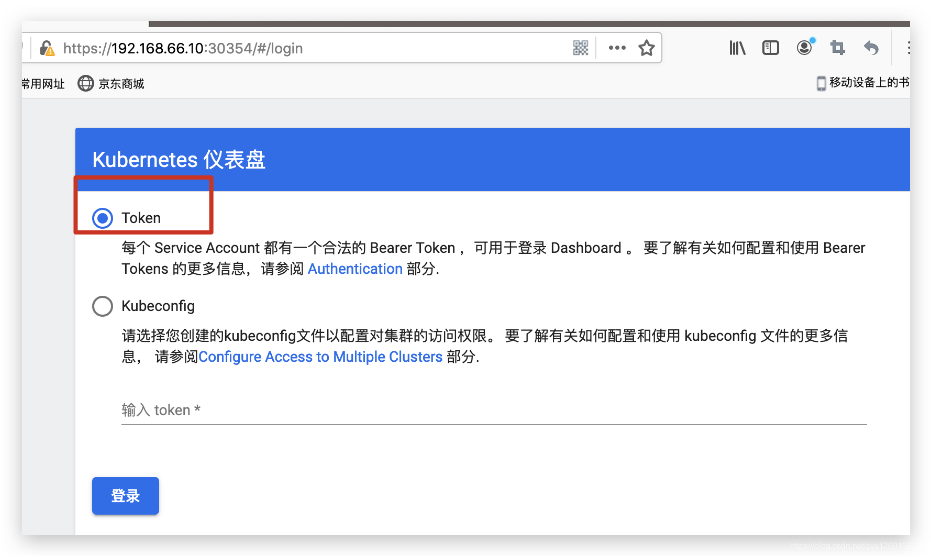Bookmark this page with the star icon
Screen dimensions: 931x557
point(647,48)
